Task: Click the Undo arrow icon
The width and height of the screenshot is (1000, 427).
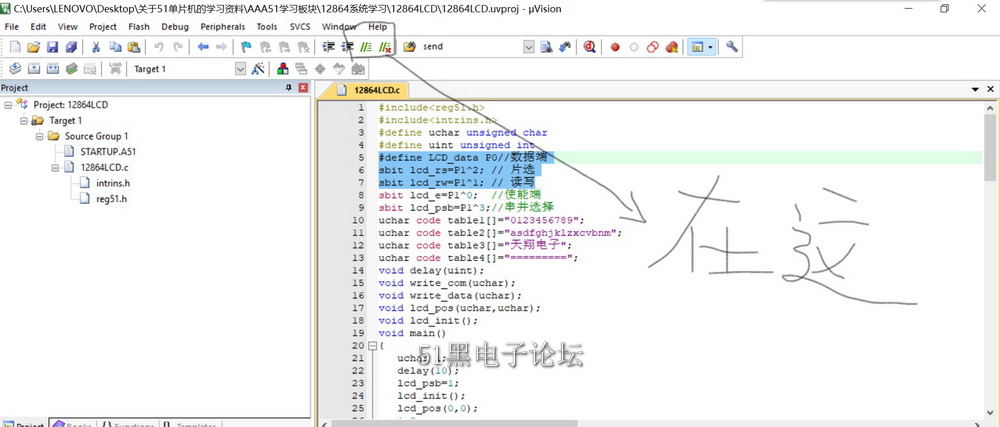Action: pos(159,47)
